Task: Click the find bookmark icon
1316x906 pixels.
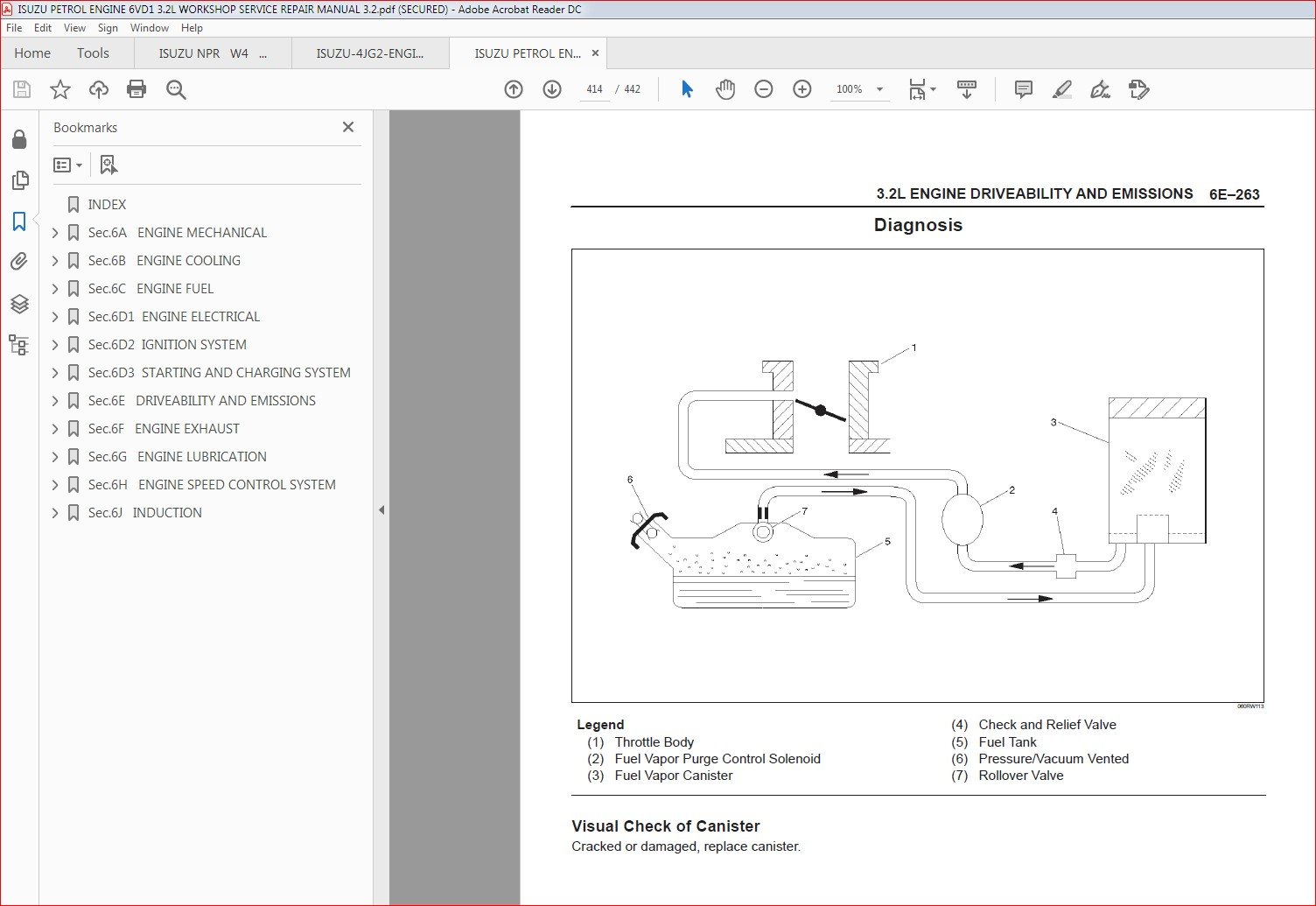Action: click(x=108, y=165)
